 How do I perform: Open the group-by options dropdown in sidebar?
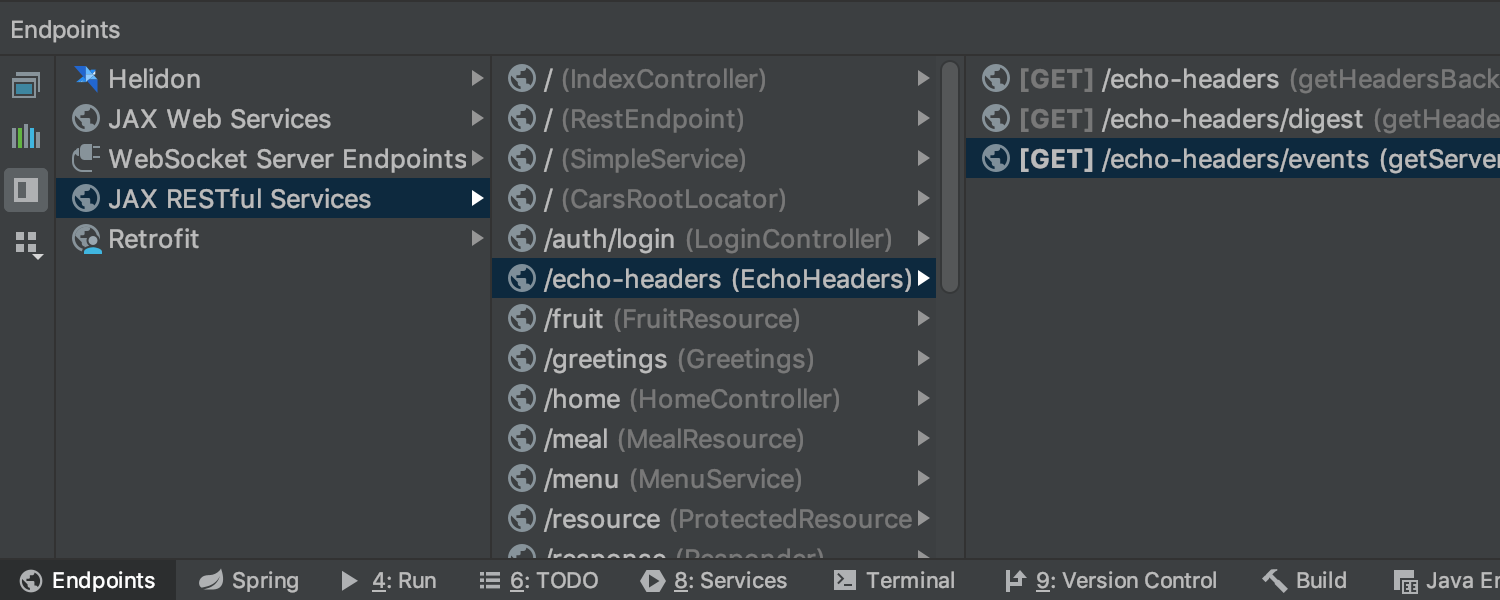[26, 243]
